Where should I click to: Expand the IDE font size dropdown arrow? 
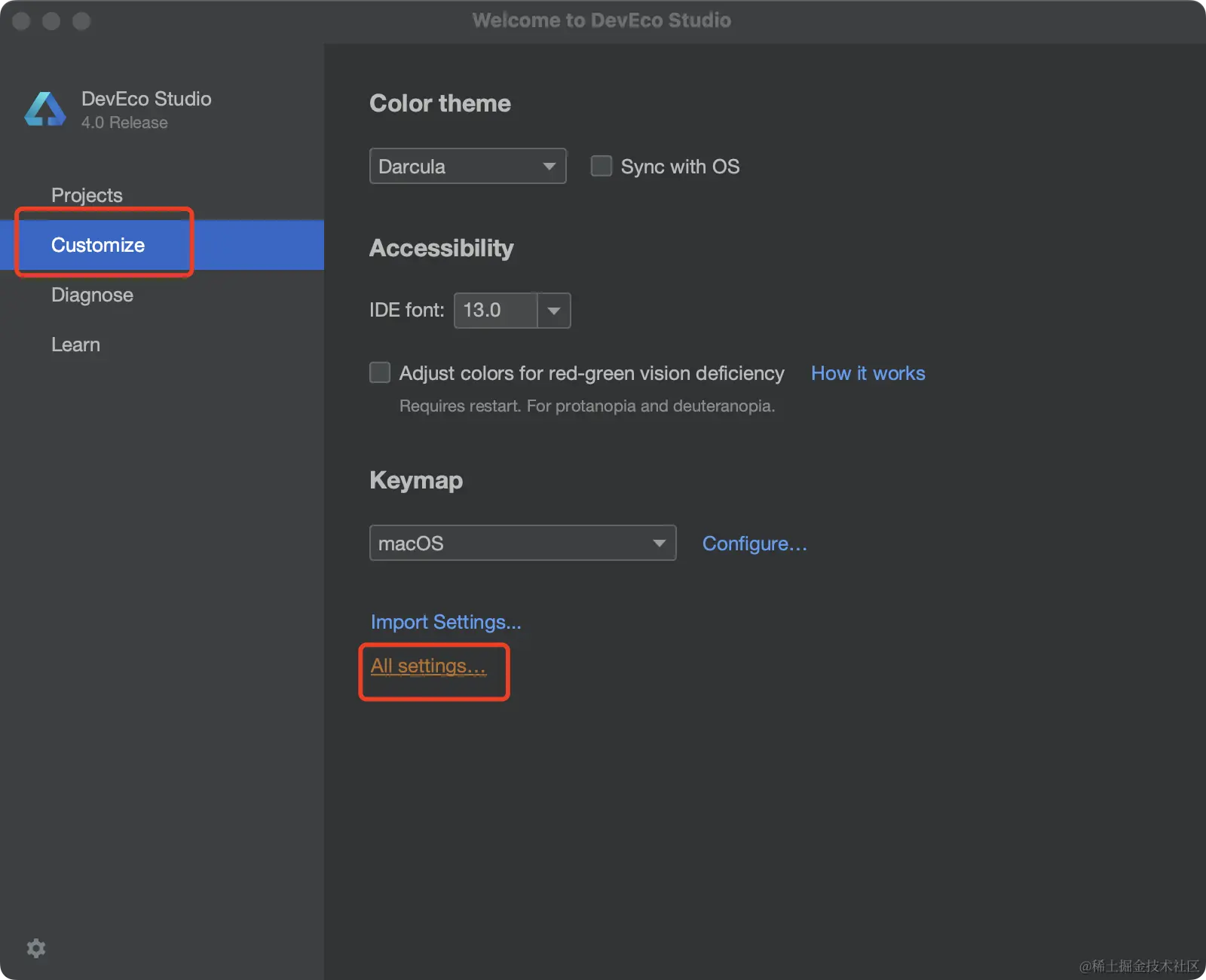coord(554,311)
